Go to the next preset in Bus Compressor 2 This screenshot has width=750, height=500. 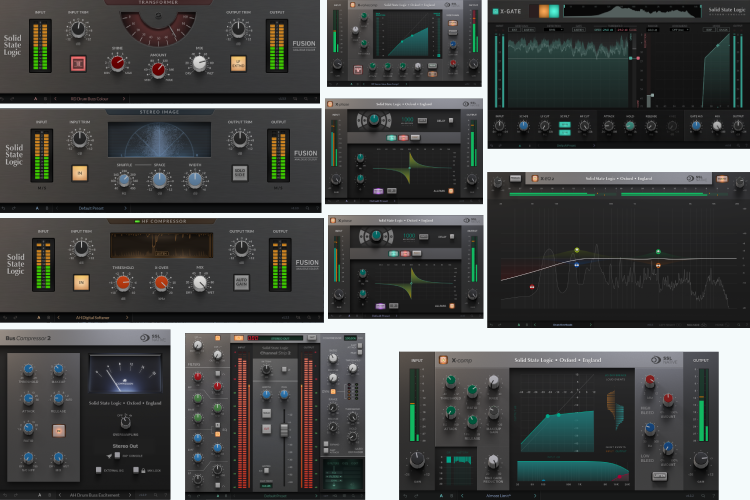pyautogui.click(x=130, y=495)
